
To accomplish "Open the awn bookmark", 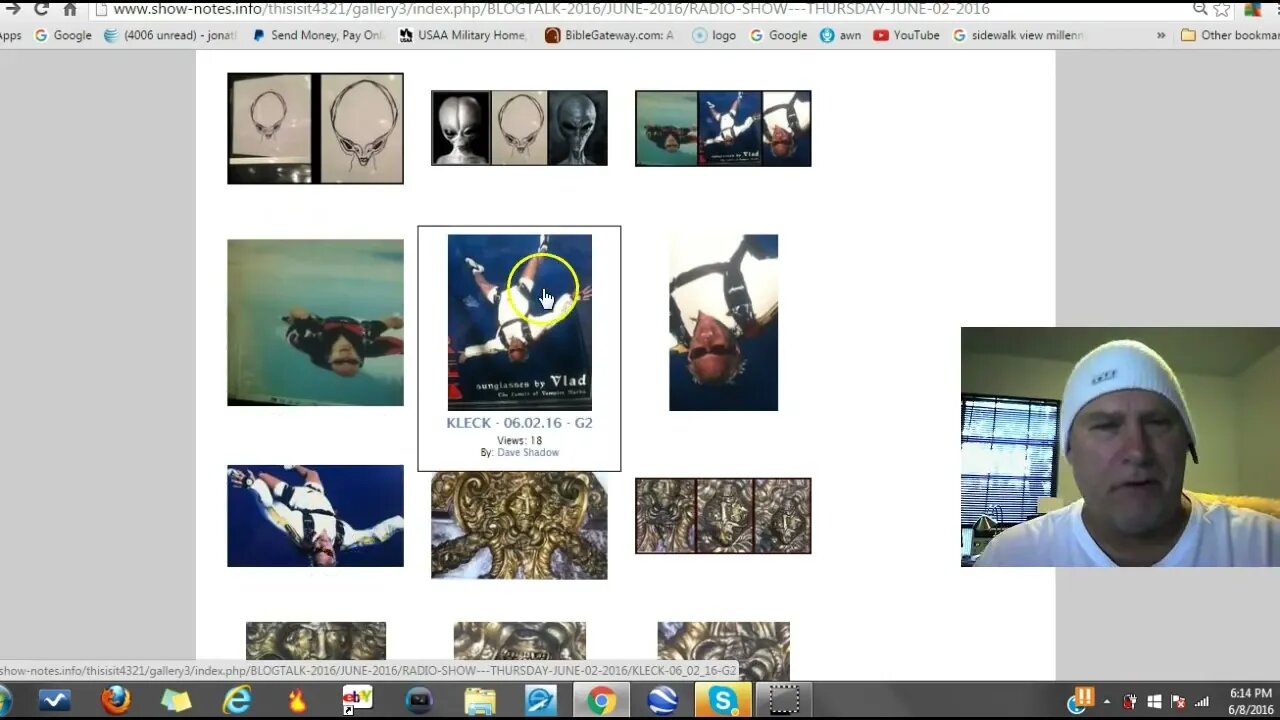I will pos(840,35).
